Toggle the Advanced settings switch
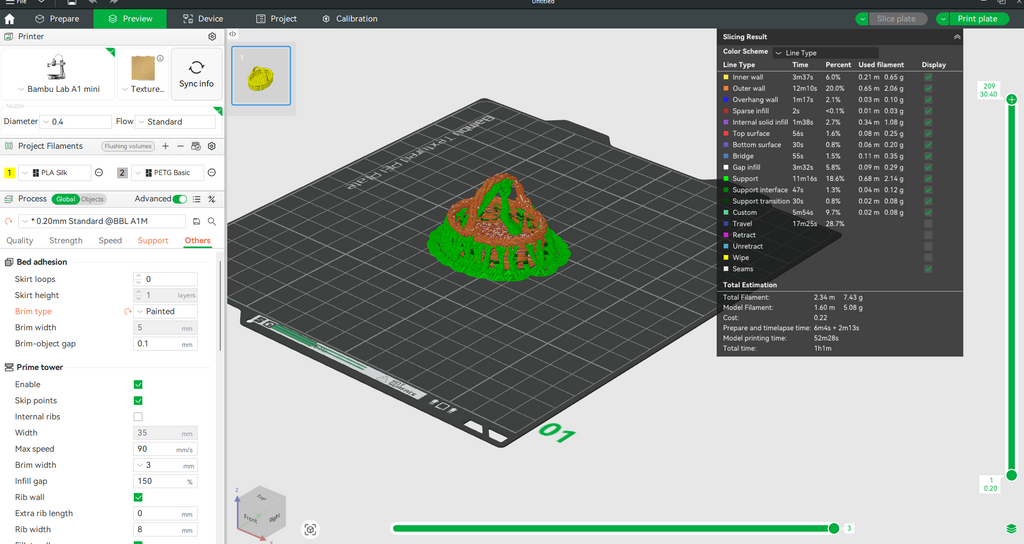 (180, 199)
